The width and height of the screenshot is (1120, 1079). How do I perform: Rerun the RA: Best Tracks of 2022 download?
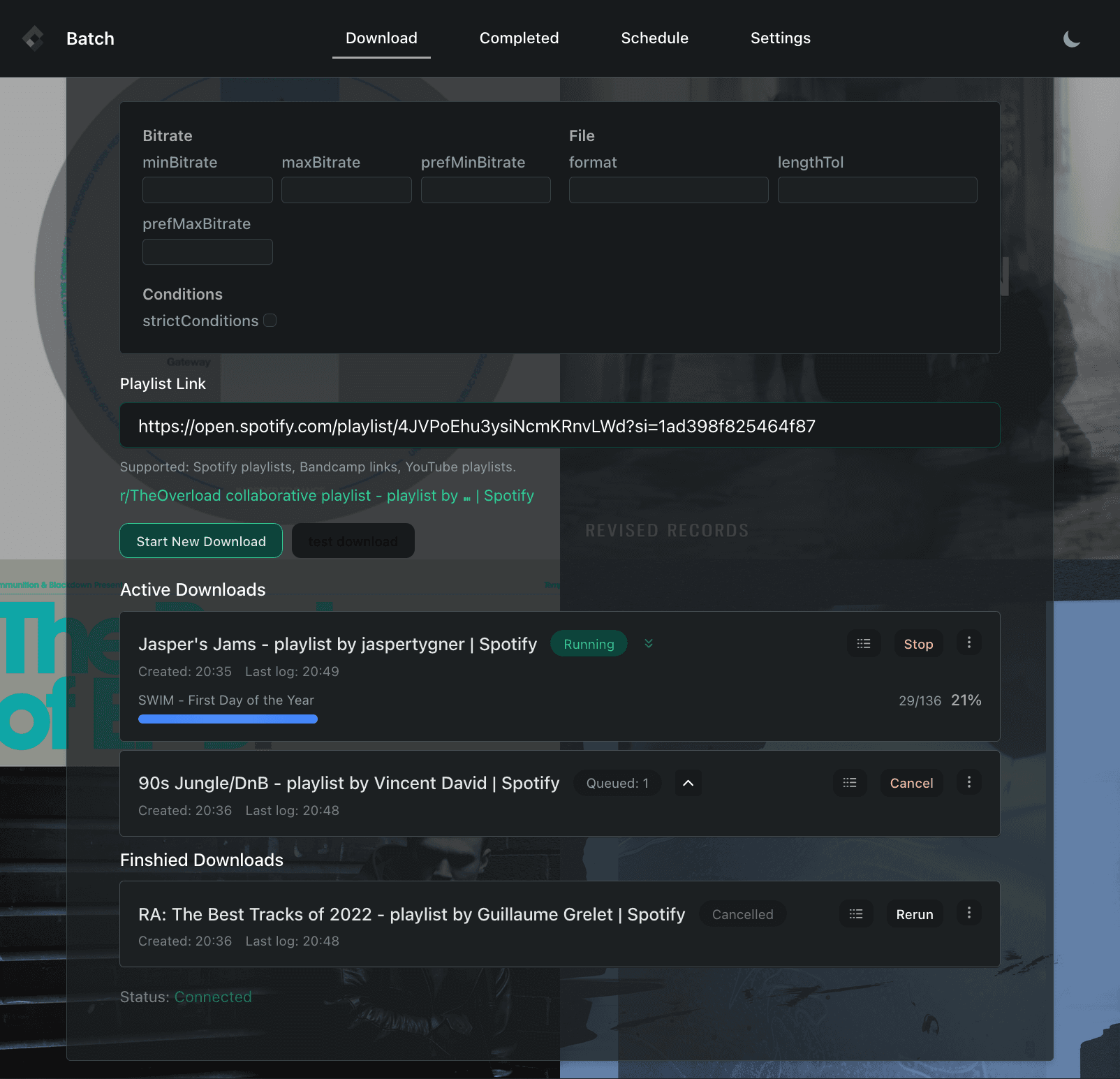(x=914, y=914)
